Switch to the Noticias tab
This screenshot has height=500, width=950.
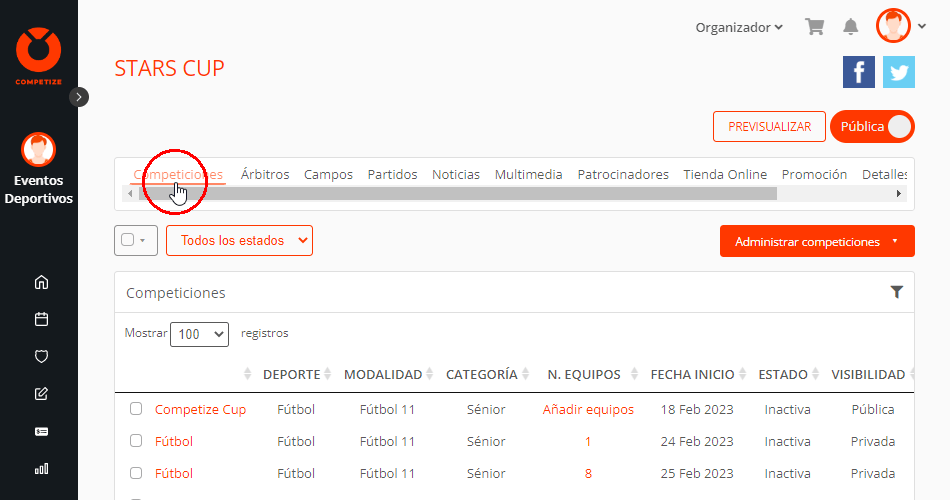point(456,175)
